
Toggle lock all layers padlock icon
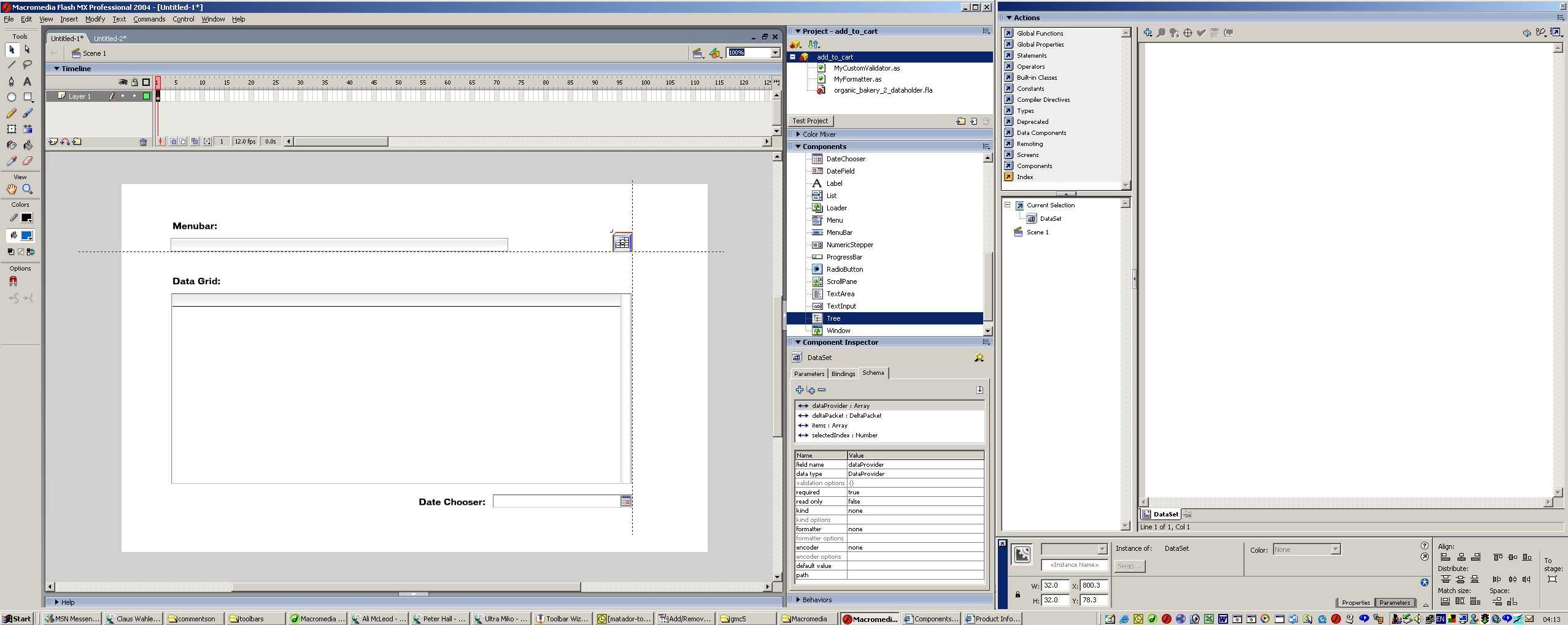pyautogui.click(x=134, y=82)
